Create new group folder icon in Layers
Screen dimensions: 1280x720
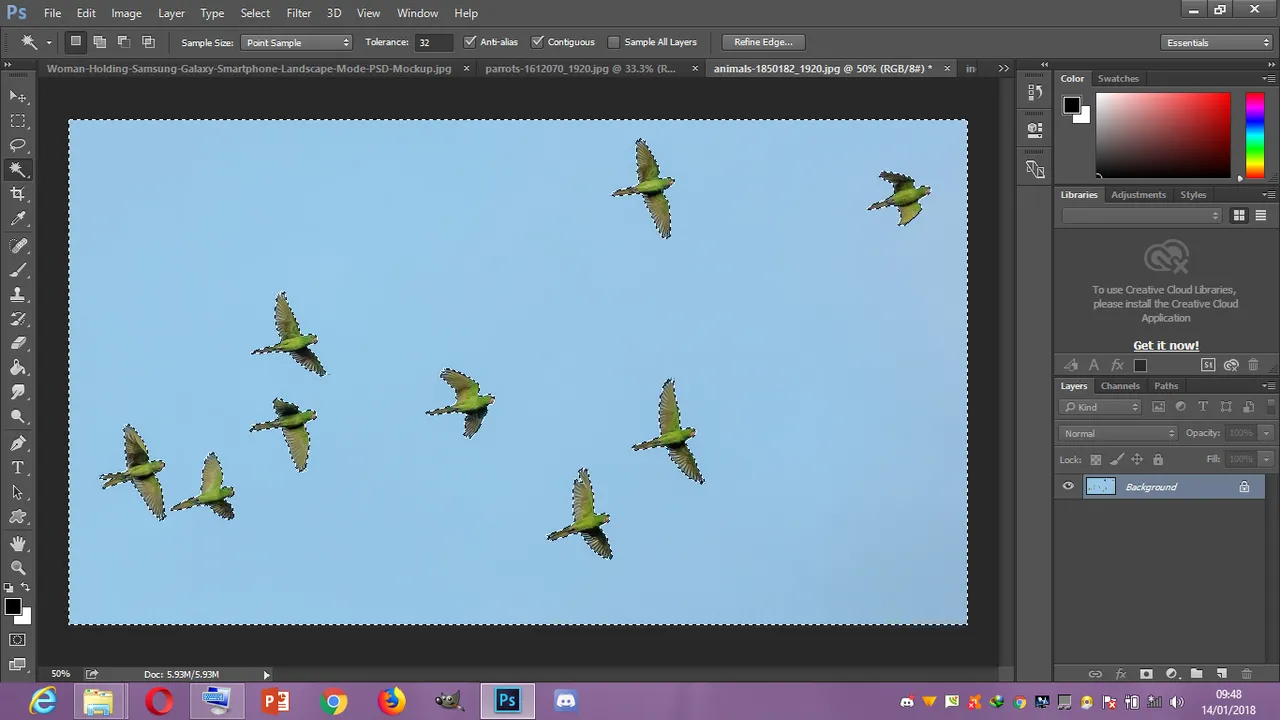(x=1196, y=675)
